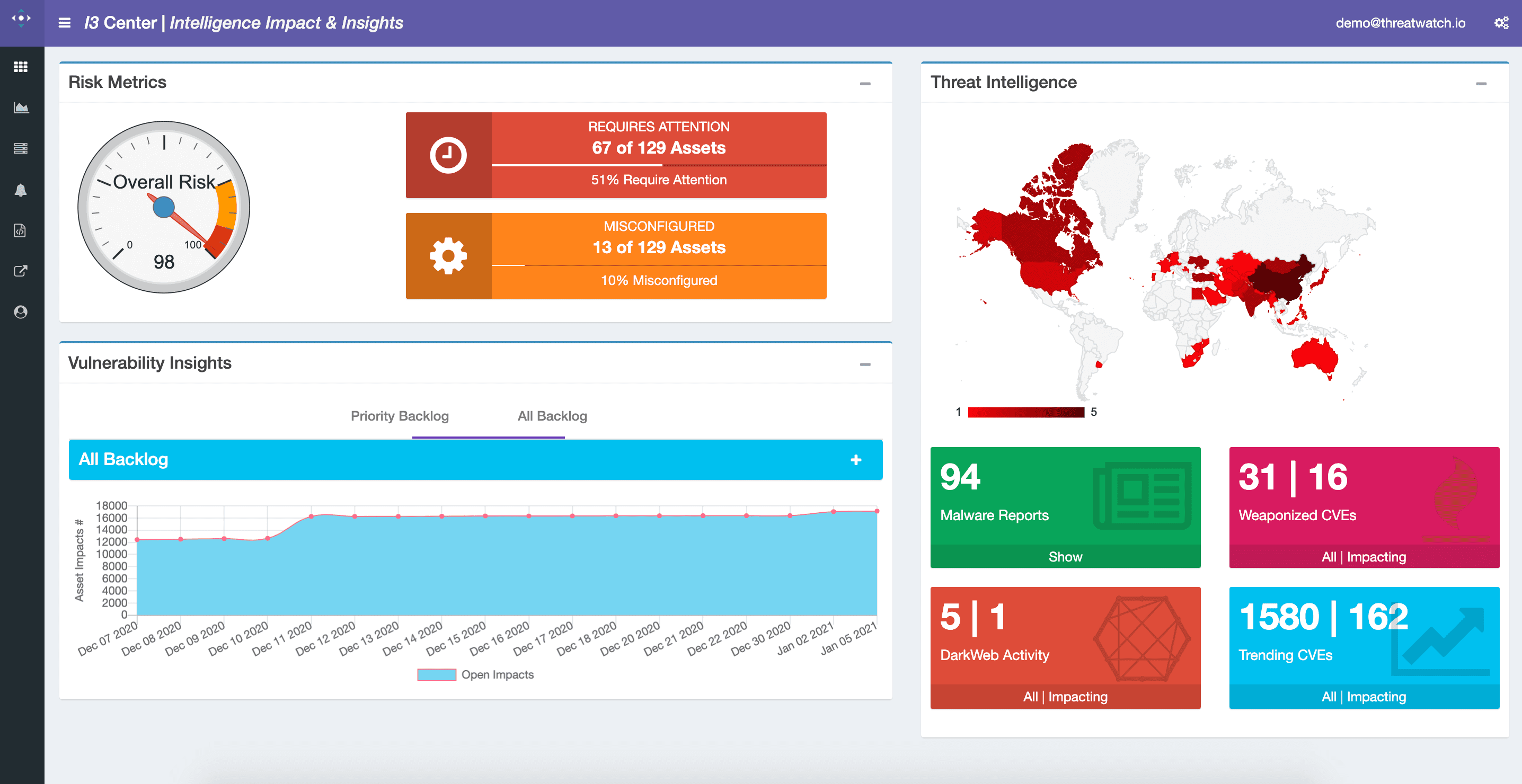The width and height of the screenshot is (1522, 784).
Task: Open the code file icon in sidebar
Action: point(21,230)
